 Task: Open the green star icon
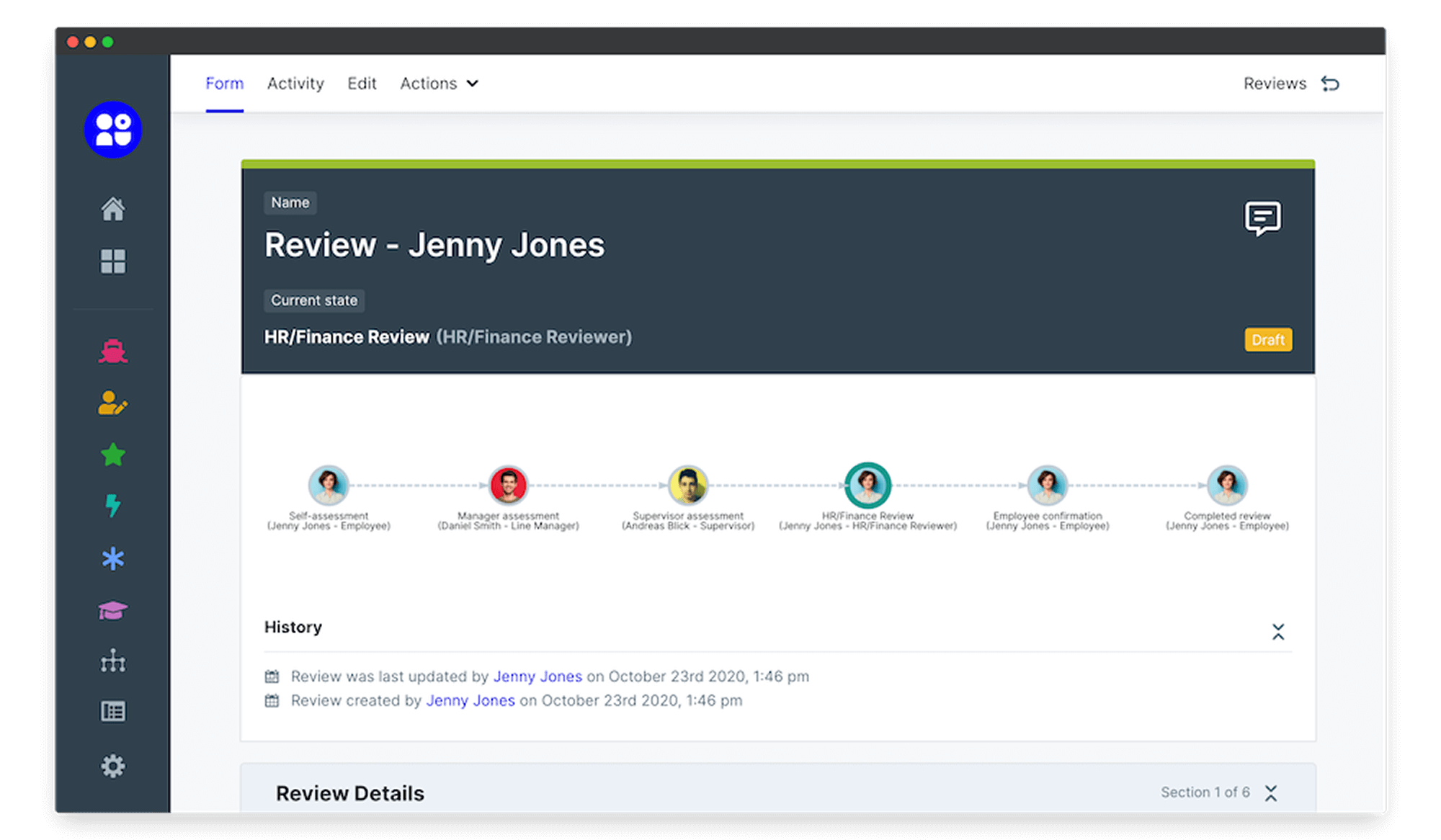113,455
